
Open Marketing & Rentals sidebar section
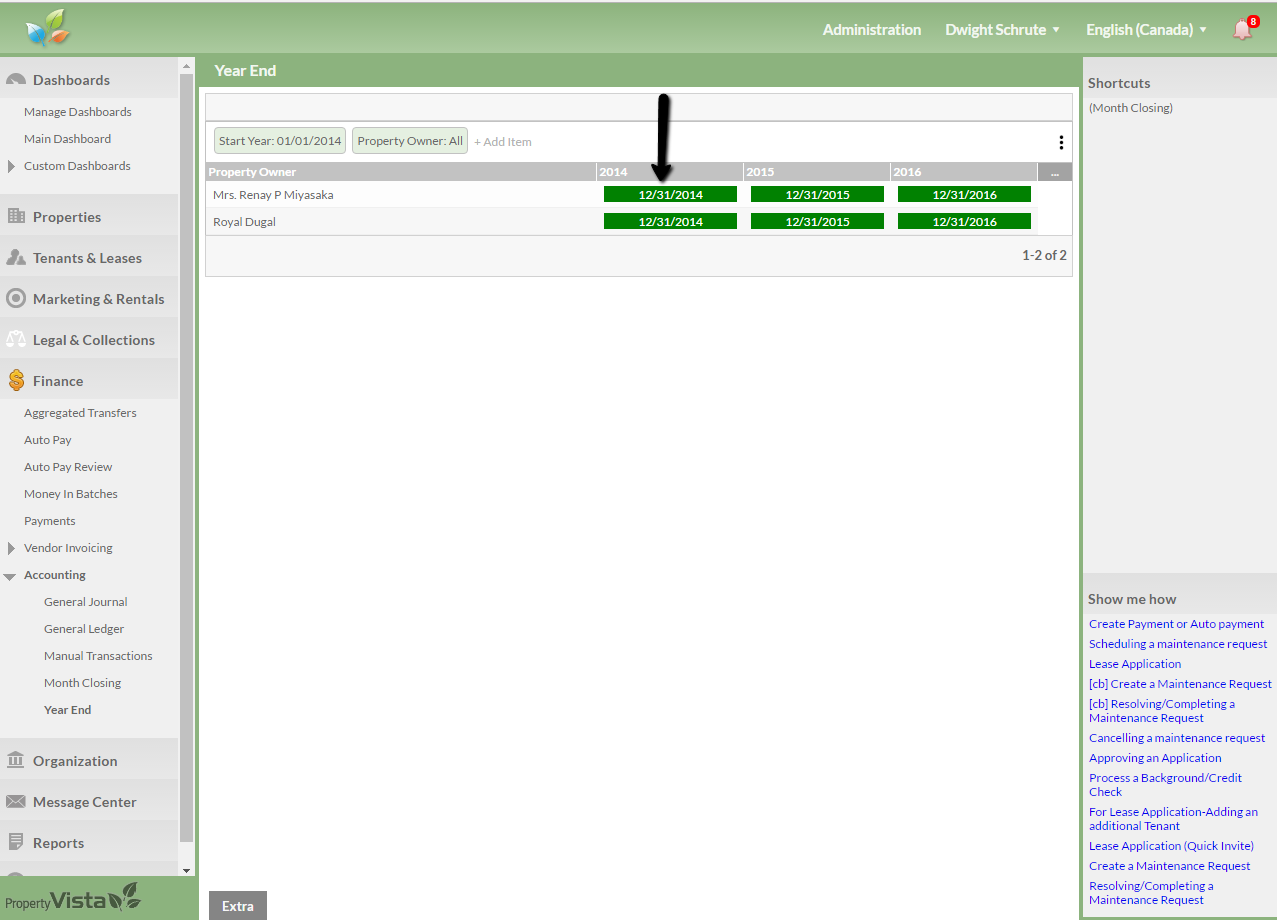click(98, 299)
